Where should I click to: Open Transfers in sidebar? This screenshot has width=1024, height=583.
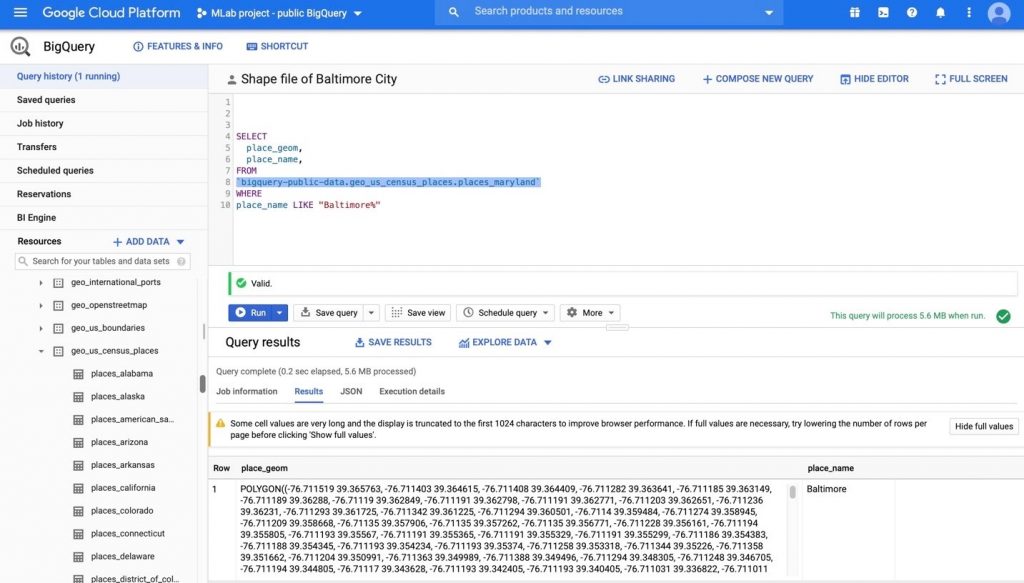[104, 147]
